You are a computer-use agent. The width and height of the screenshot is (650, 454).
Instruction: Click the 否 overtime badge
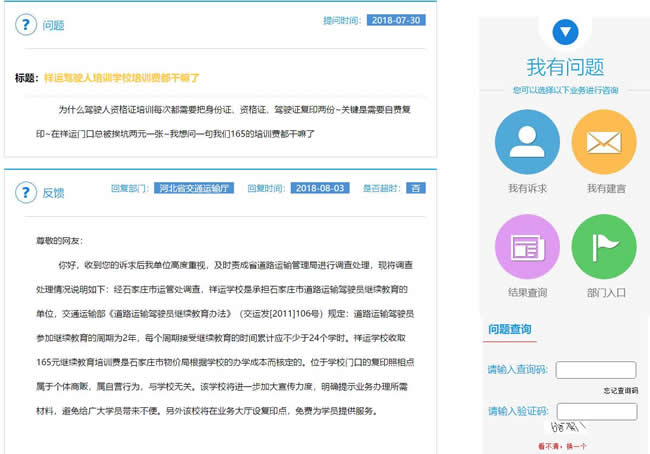click(x=416, y=188)
